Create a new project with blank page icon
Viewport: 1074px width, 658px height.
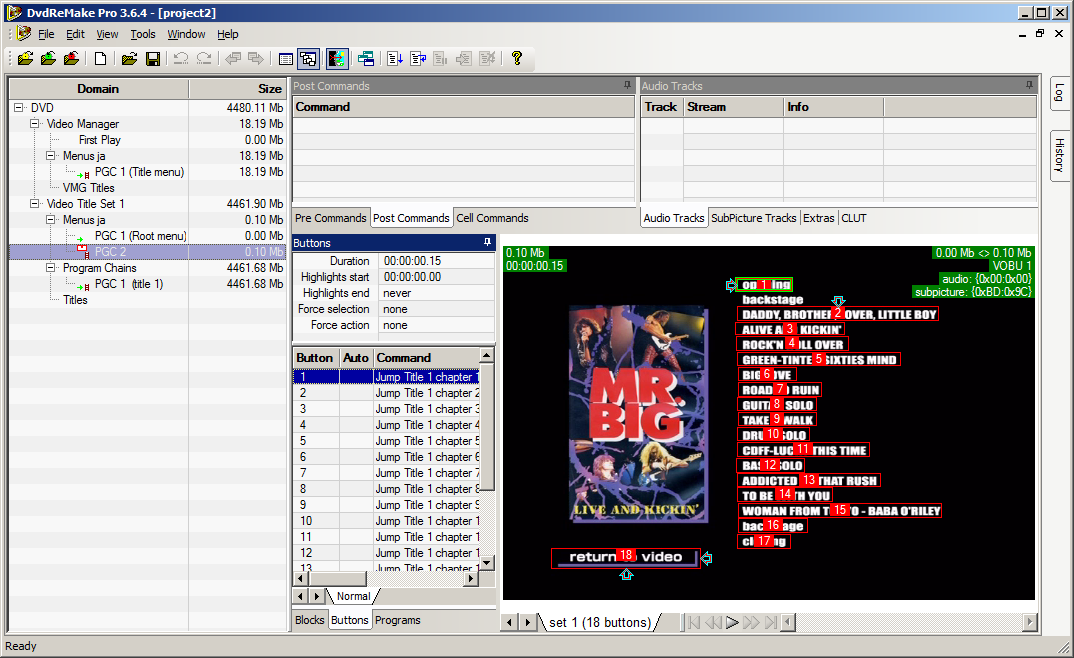tap(101, 59)
